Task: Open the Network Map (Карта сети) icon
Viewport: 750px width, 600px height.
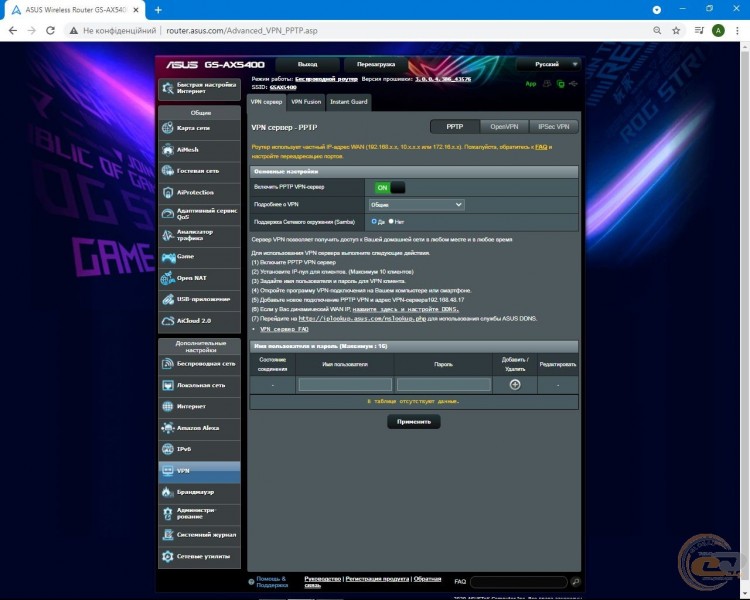Action: [167, 128]
